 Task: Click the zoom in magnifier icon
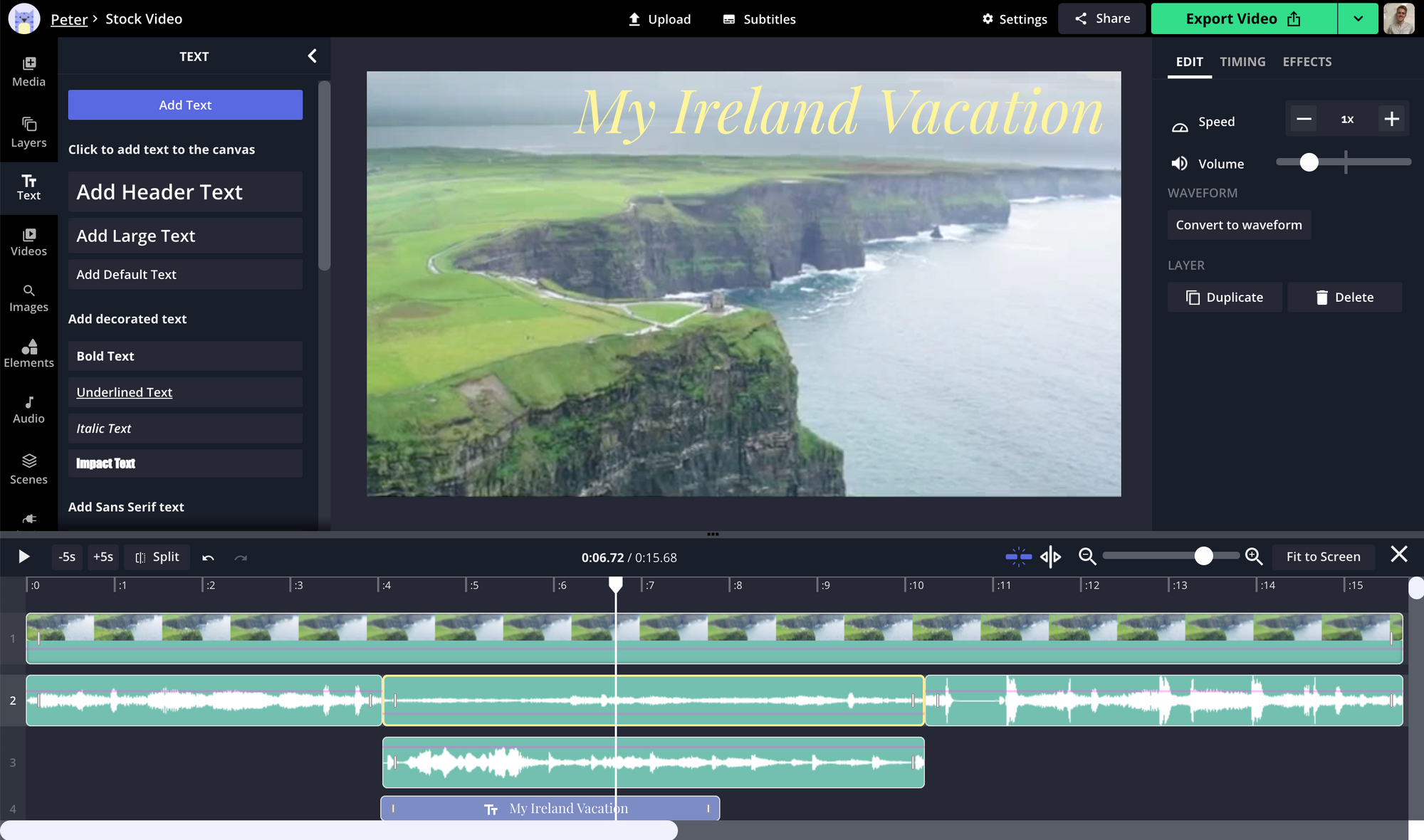tap(1254, 557)
